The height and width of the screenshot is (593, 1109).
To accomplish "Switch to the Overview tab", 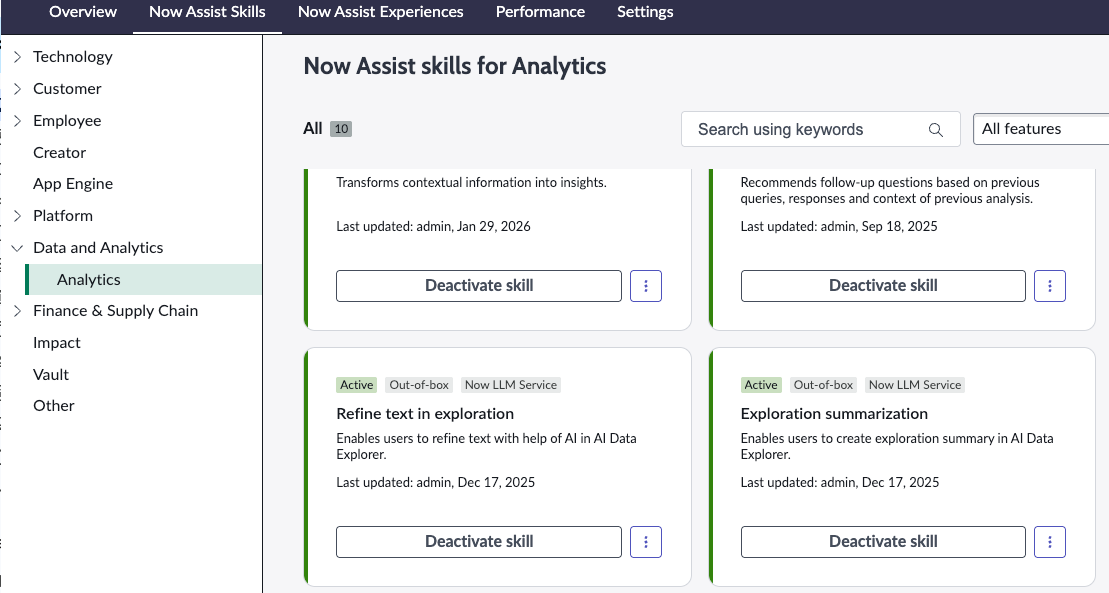I will [x=83, y=12].
